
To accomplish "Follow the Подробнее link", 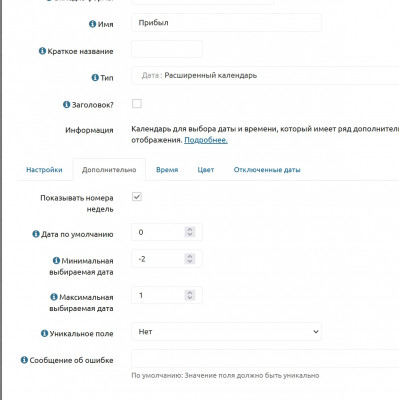I will pos(206,140).
